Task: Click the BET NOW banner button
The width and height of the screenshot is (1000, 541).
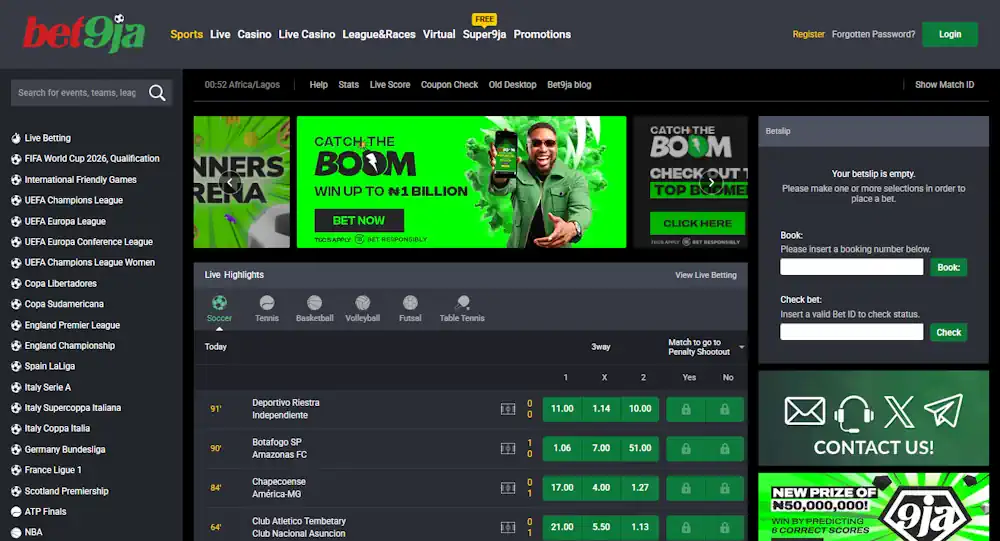Action: pyautogui.click(x=359, y=221)
